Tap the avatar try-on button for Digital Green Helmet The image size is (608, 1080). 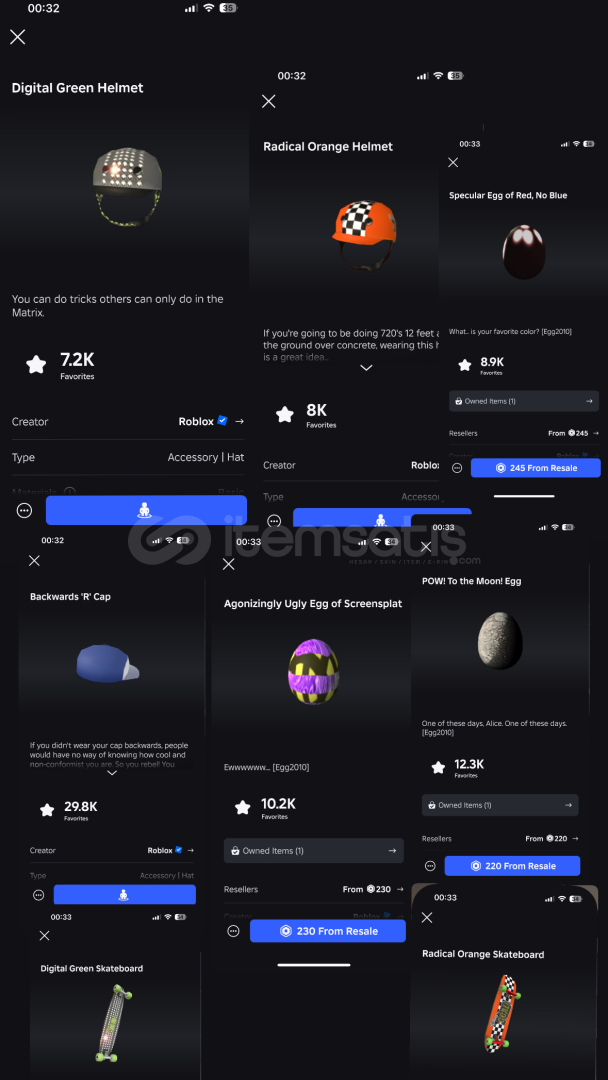point(146,510)
